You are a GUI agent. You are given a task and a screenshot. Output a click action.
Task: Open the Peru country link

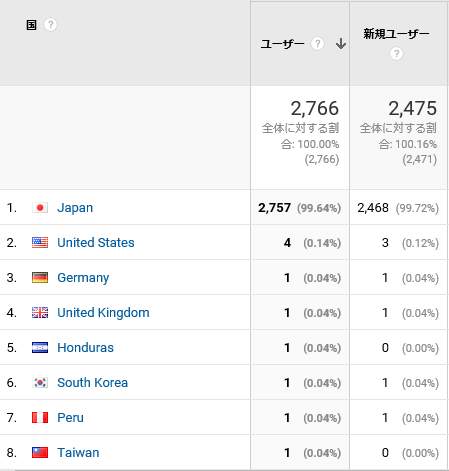tap(70, 418)
